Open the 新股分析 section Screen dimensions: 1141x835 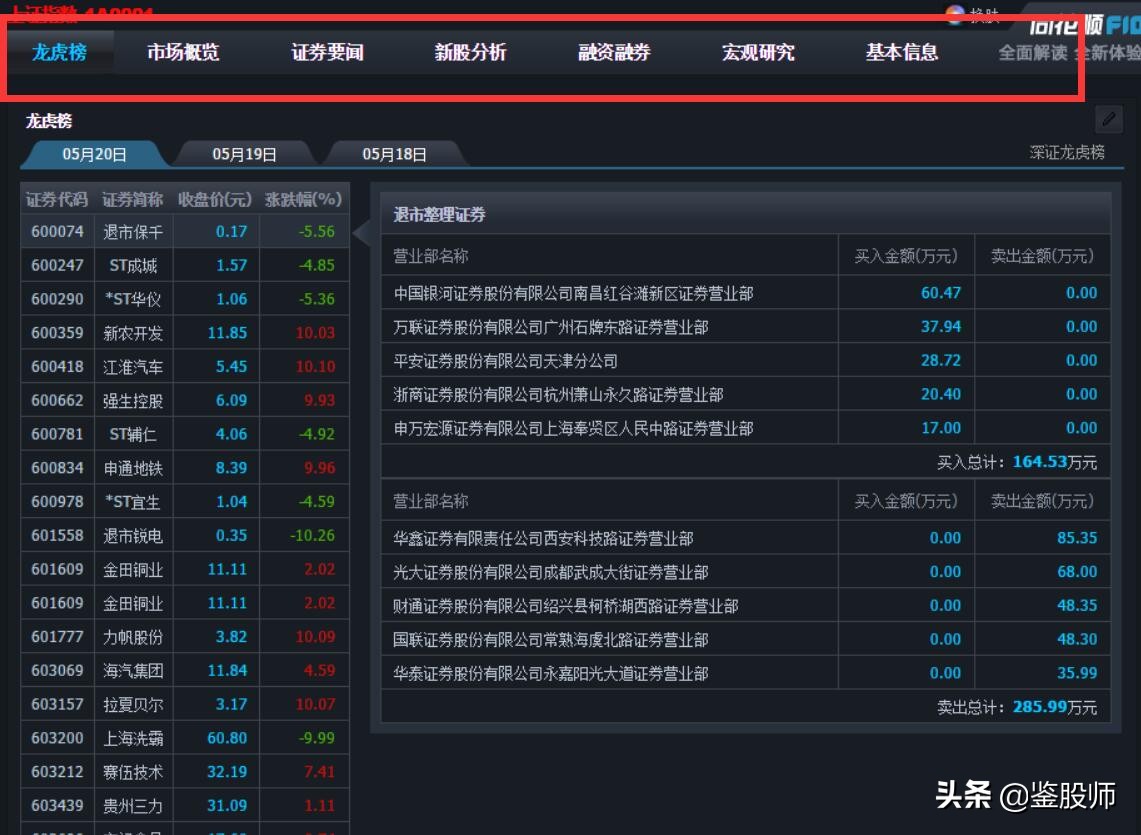pyautogui.click(x=468, y=51)
